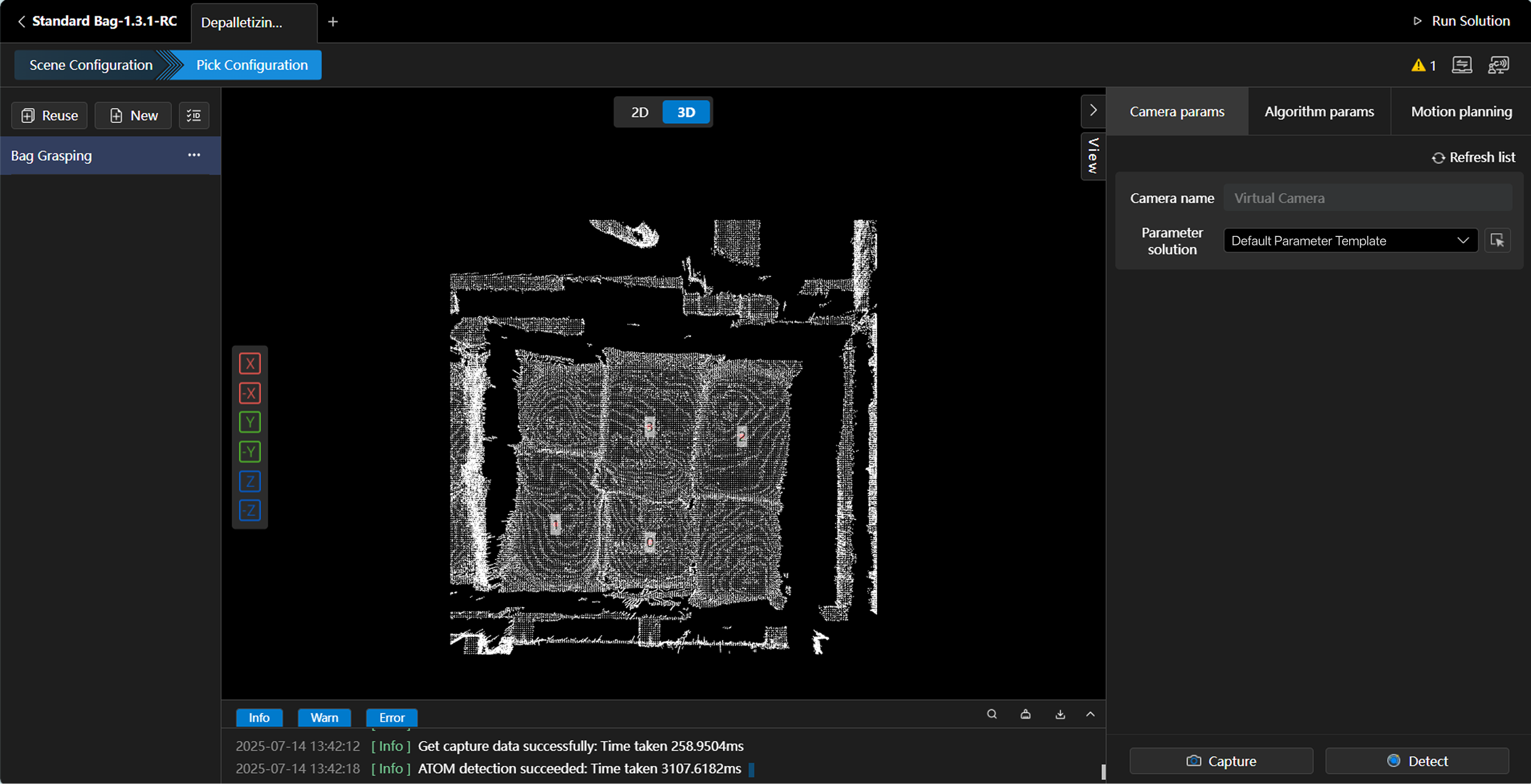Click the warning alert icon
This screenshot has width=1531, height=784.
[1419, 65]
